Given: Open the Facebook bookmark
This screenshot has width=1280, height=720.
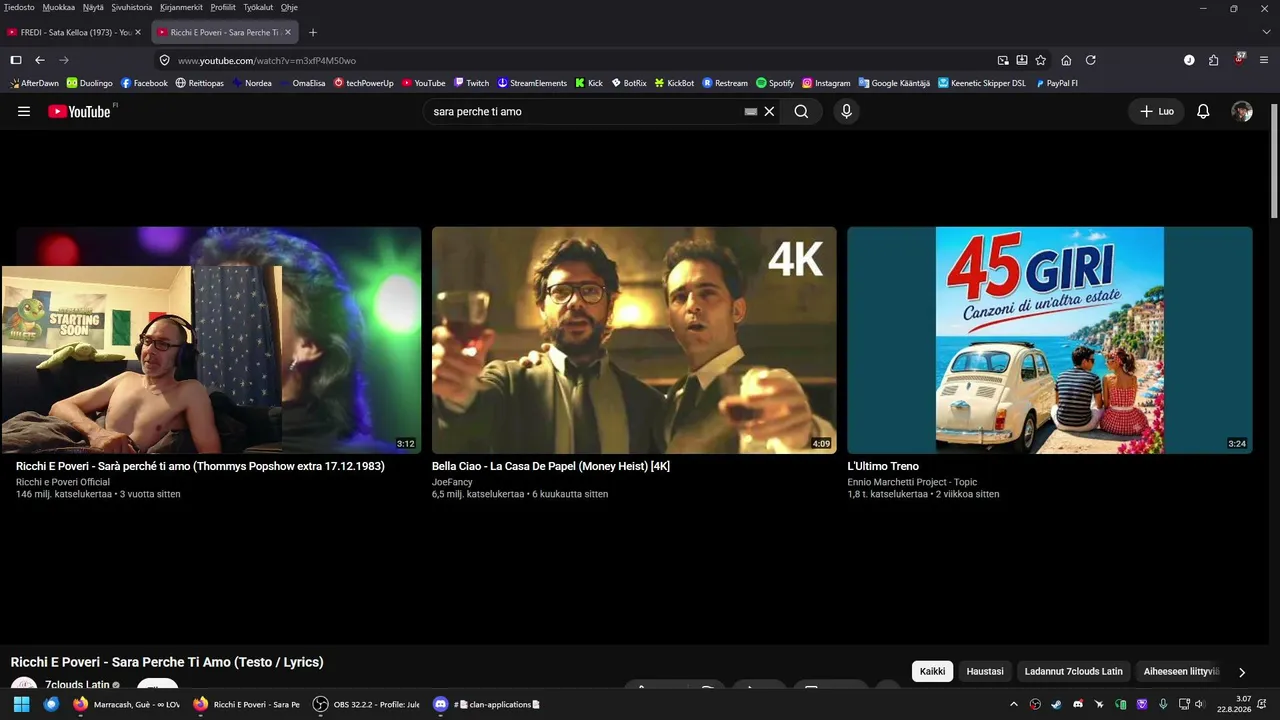Looking at the screenshot, I should [144, 83].
